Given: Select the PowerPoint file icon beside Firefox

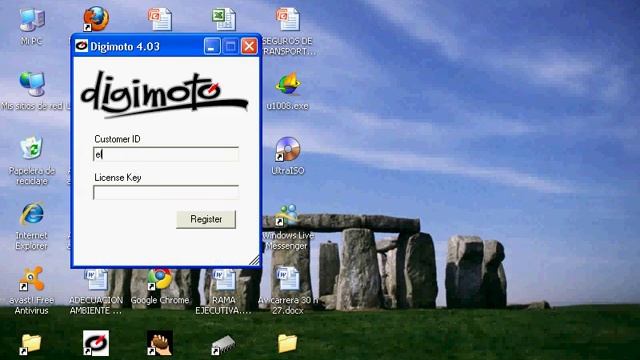Looking at the screenshot, I should [160, 19].
